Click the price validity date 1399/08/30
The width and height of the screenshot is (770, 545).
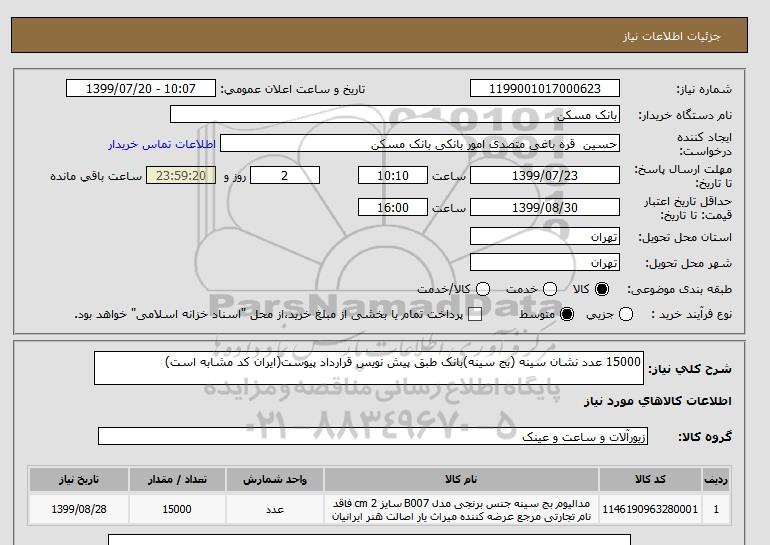pyautogui.click(x=545, y=208)
